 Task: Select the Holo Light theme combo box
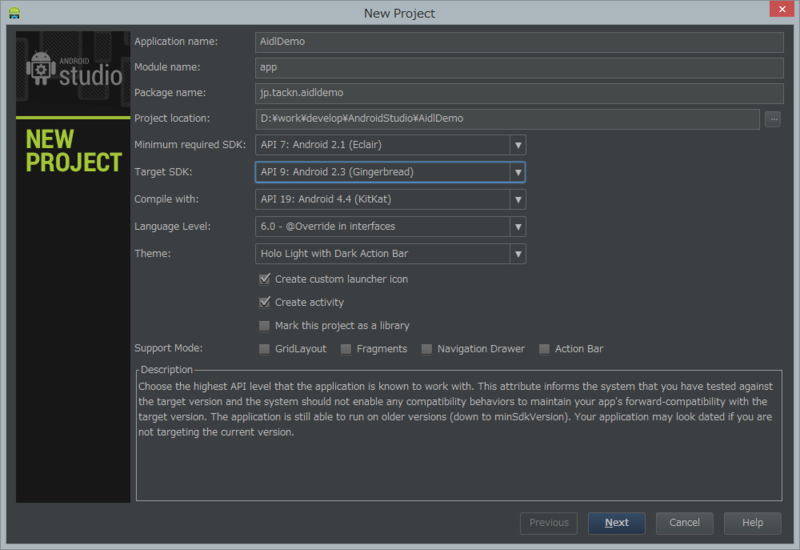[x=390, y=254]
